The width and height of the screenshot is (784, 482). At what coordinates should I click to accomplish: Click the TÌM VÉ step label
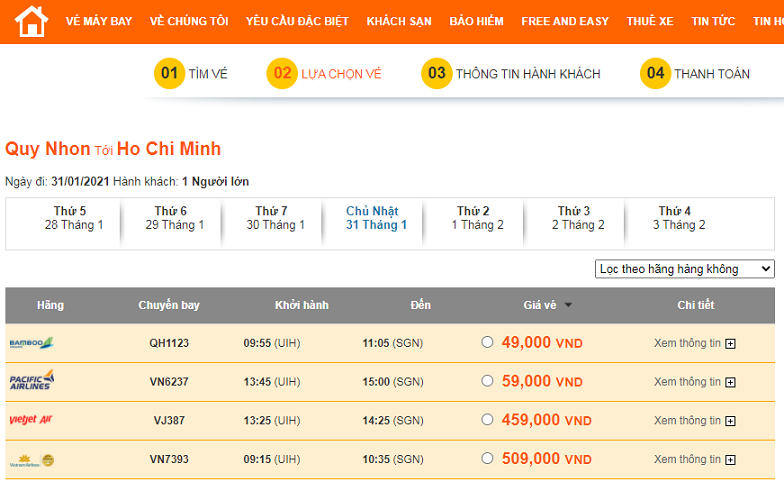coord(208,74)
